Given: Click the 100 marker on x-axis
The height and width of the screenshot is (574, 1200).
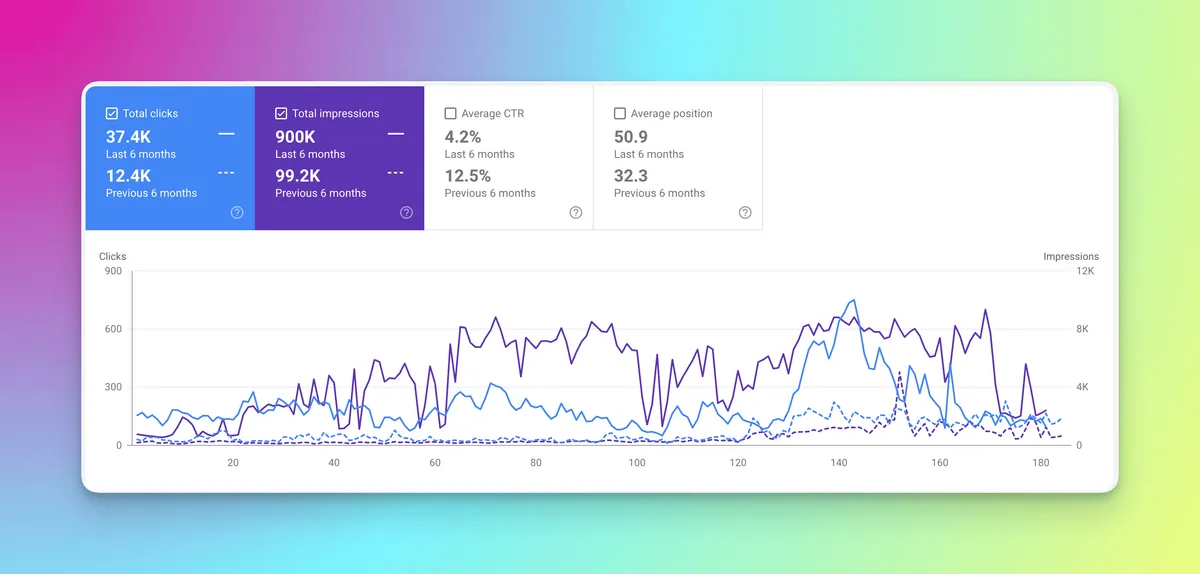Looking at the screenshot, I should (637, 463).
